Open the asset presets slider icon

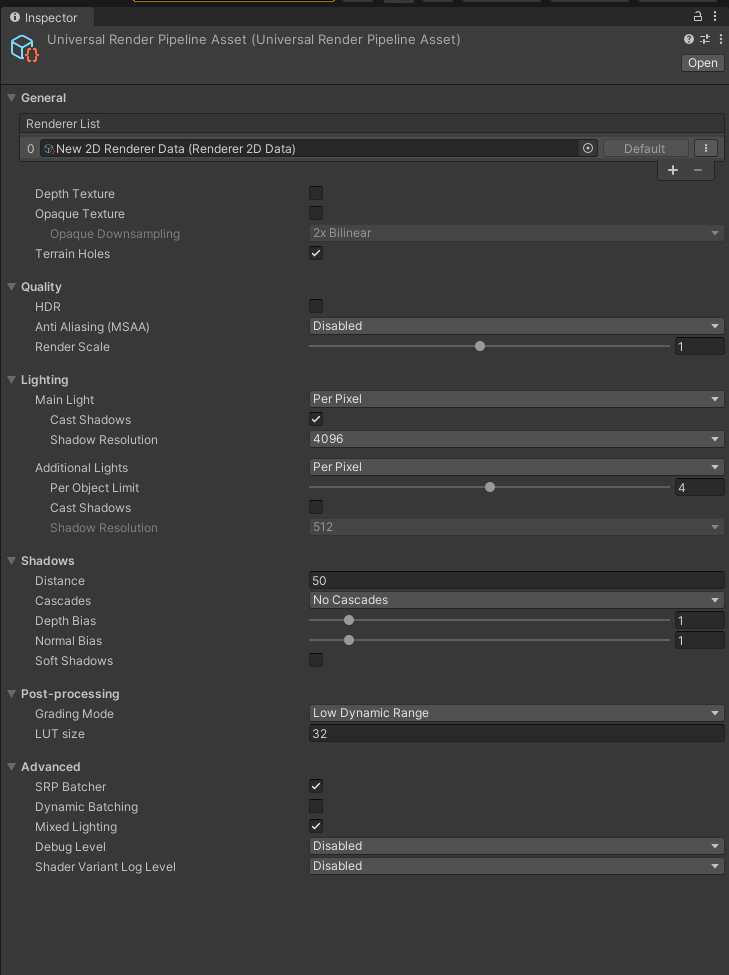point(705,39)
